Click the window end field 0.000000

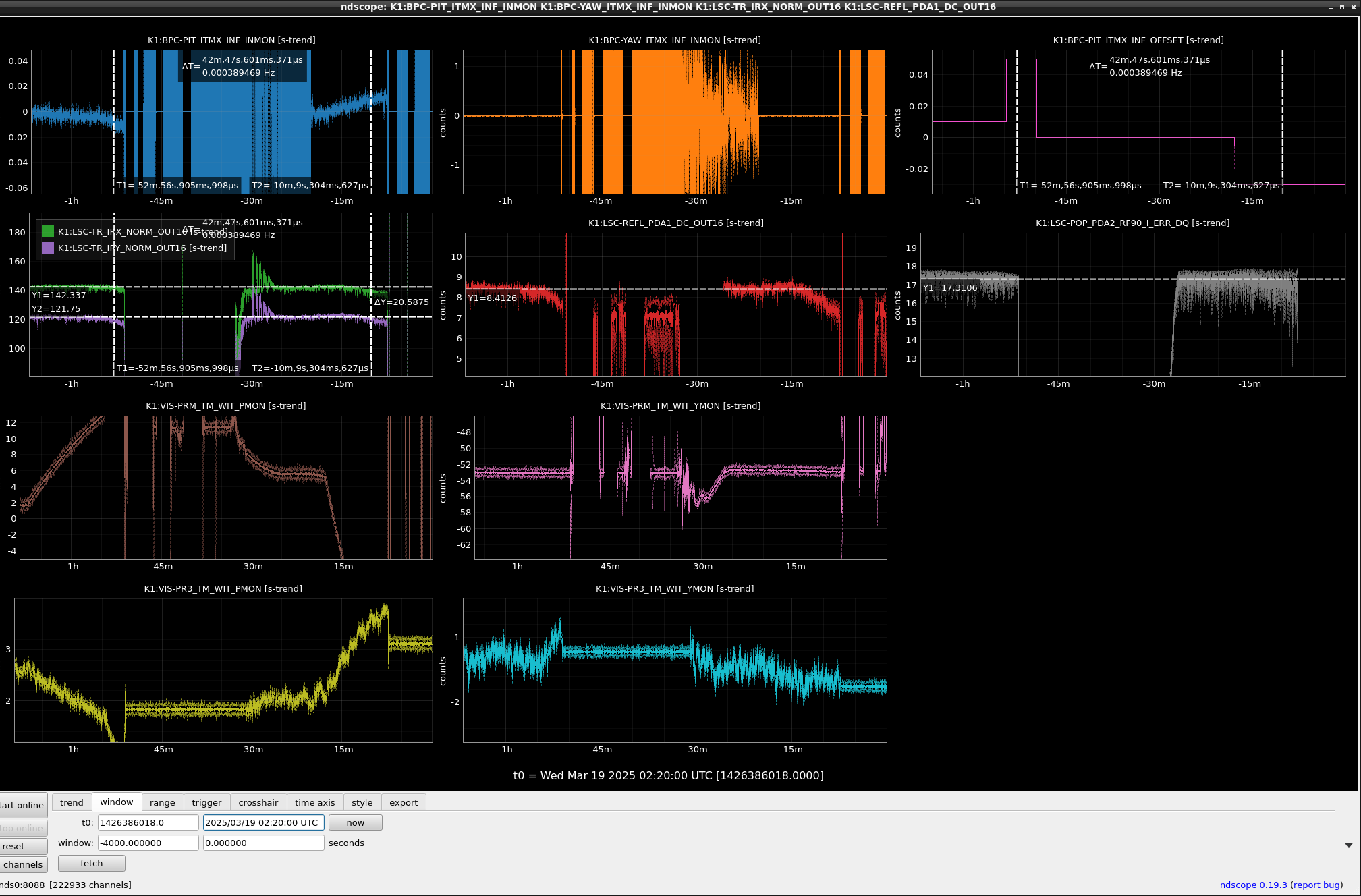pyautogui.click(x=264, y=843)
